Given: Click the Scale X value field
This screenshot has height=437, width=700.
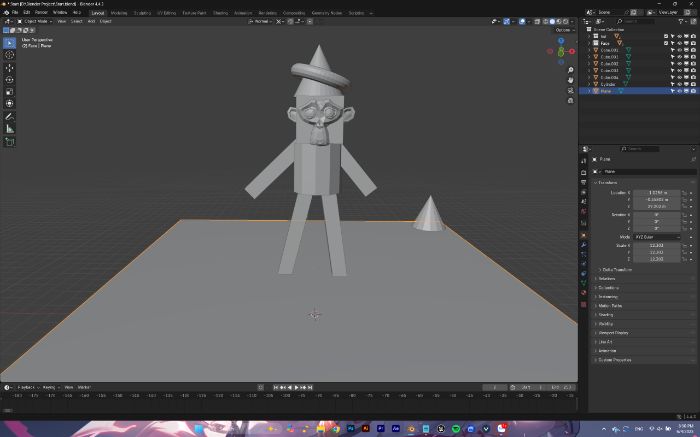Looking at the screenshot, I should click(x=657, y=246).
